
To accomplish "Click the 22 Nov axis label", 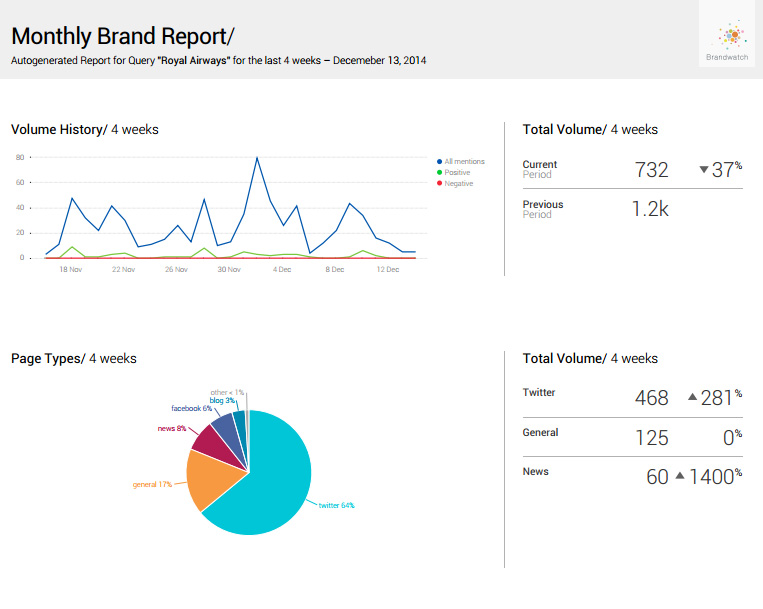I will click(123, 269).
